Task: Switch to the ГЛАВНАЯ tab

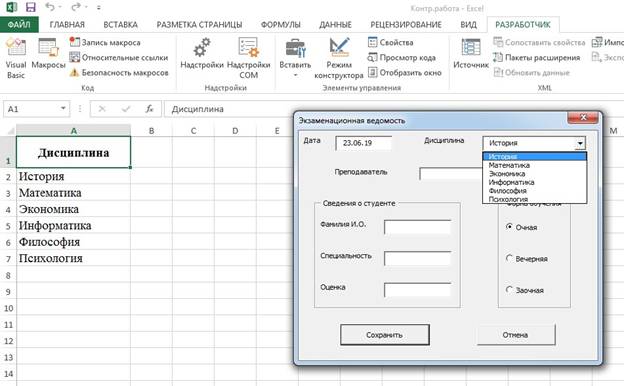Action: point(67,25)
